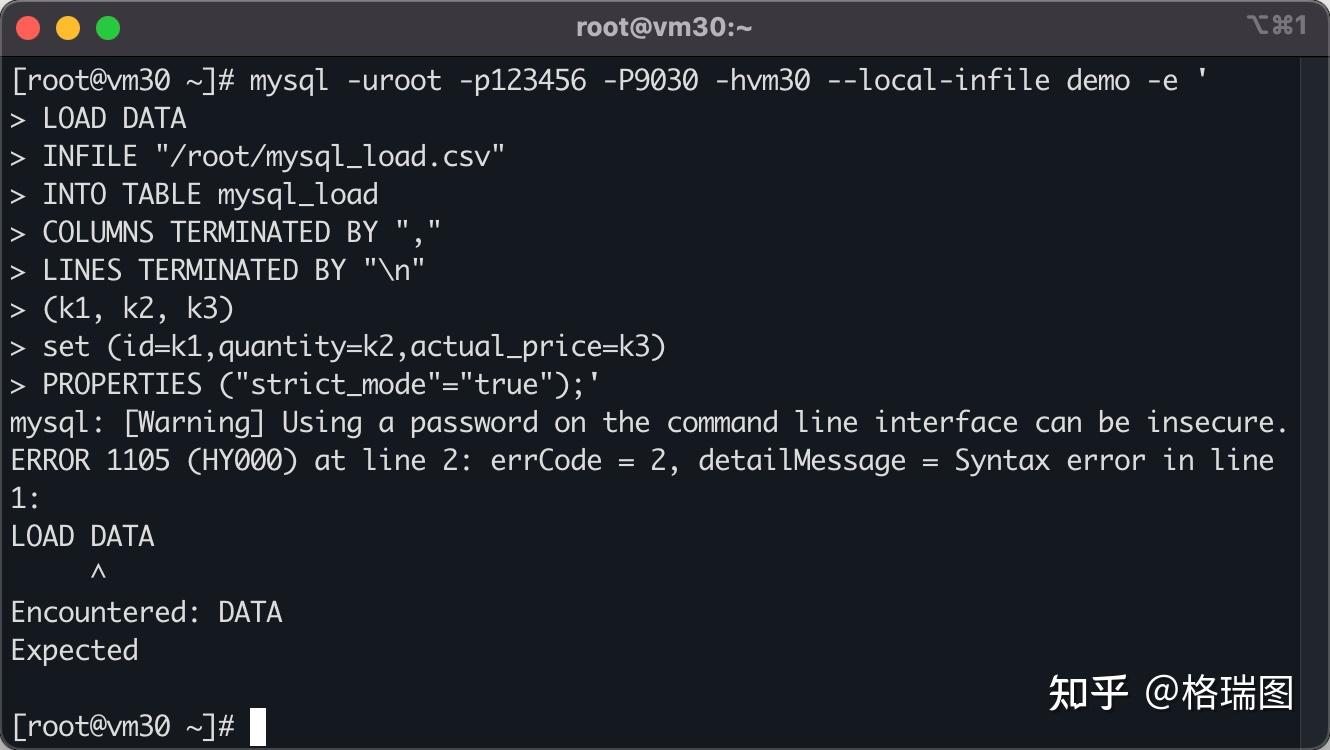Click the red close window button
This screenshot has width=1330, height=750.
[28, 28]
